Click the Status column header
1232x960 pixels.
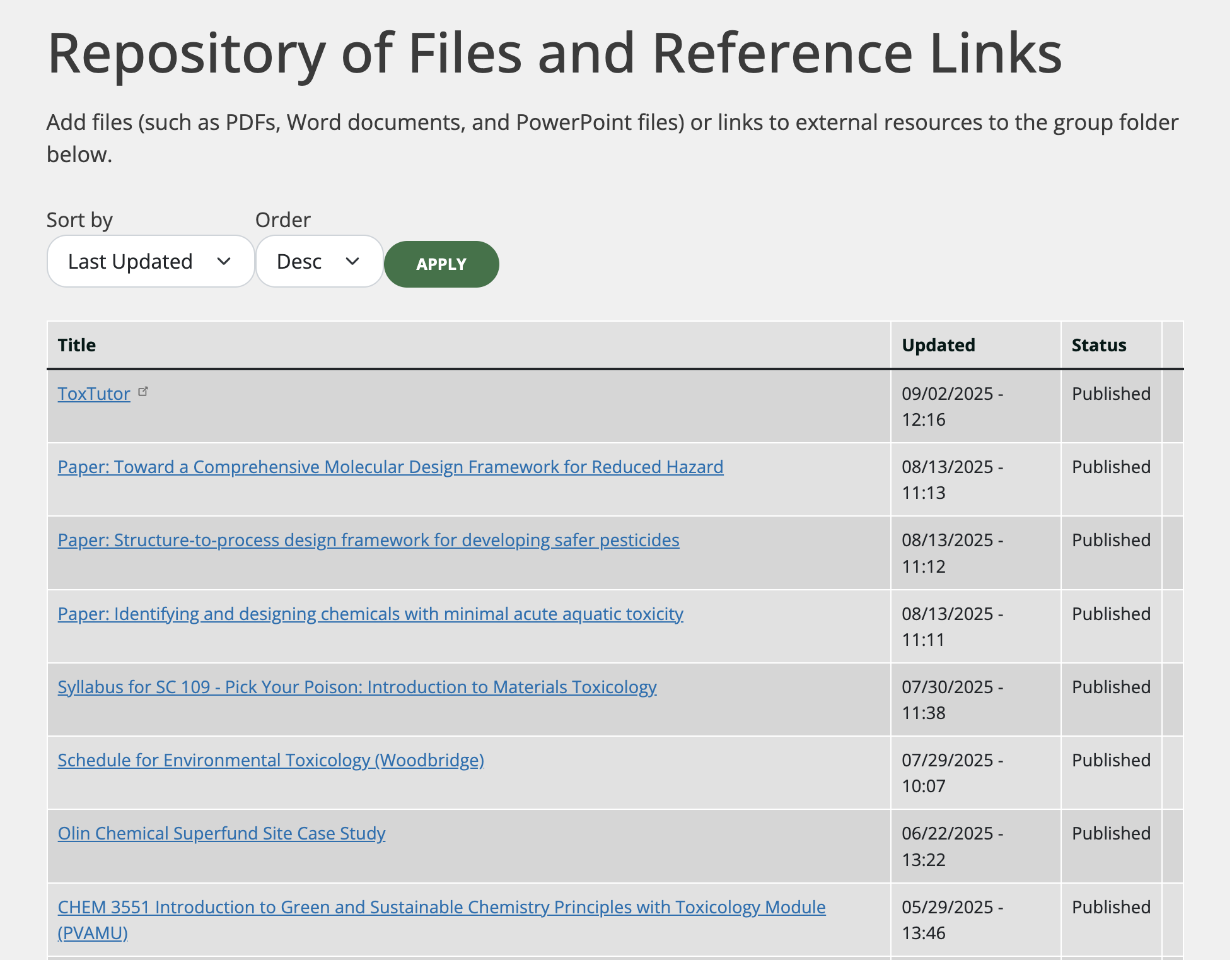(x=1098, y=344)
